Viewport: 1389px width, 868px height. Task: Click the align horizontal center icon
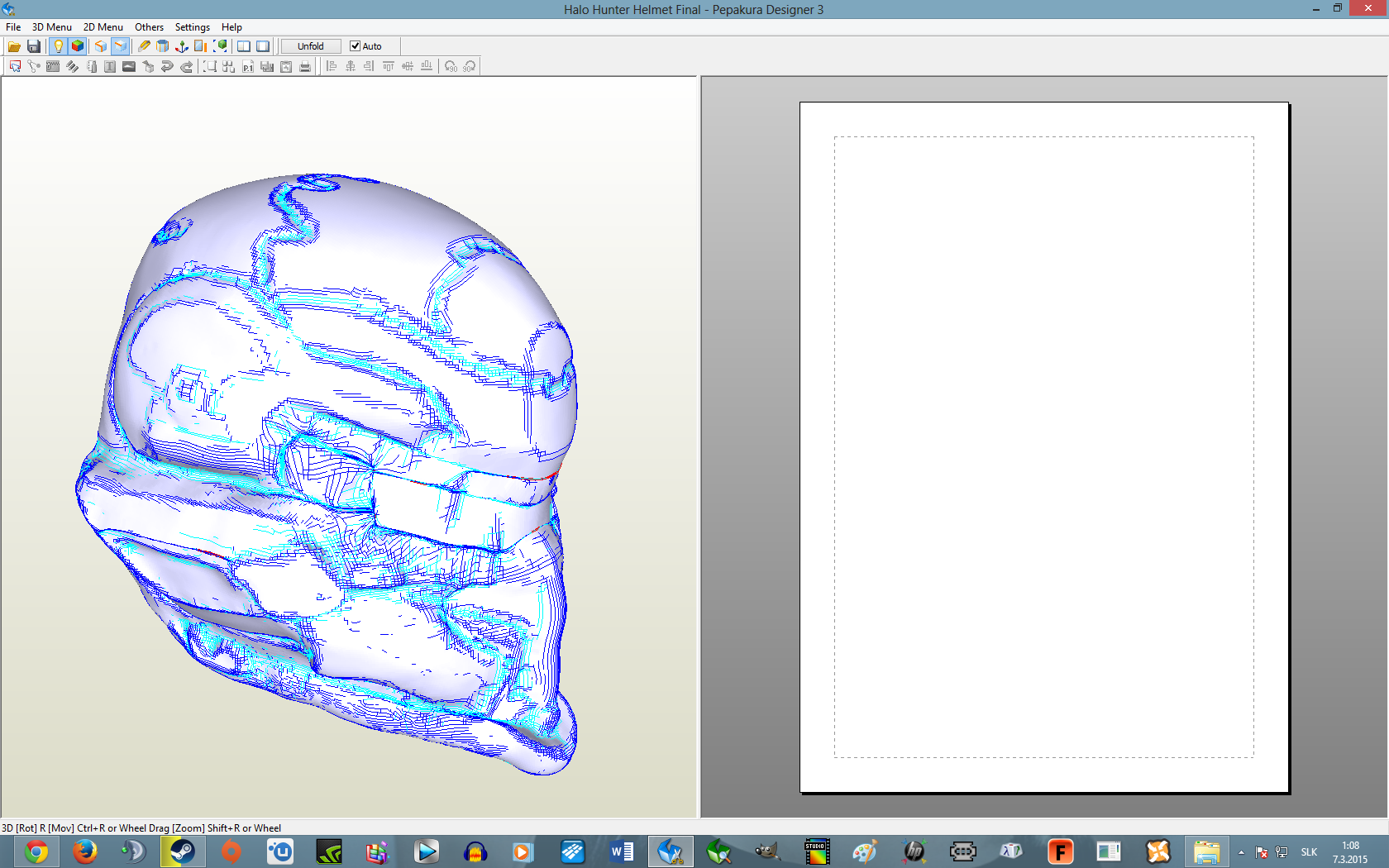pos(351,67)
